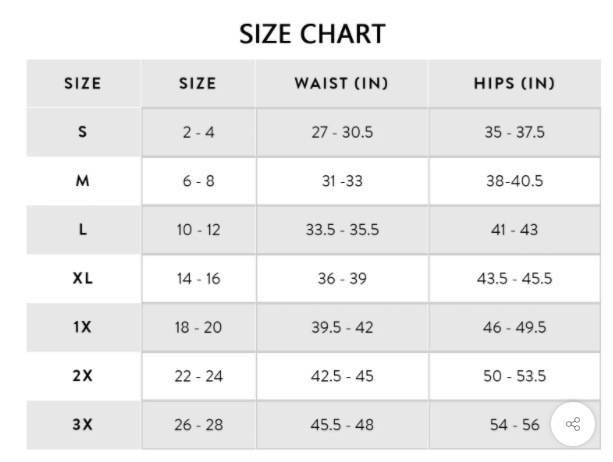Screen dimensions: 613x462
Task: Click the SIZE CHART title
Action: (x=312, y=34)
